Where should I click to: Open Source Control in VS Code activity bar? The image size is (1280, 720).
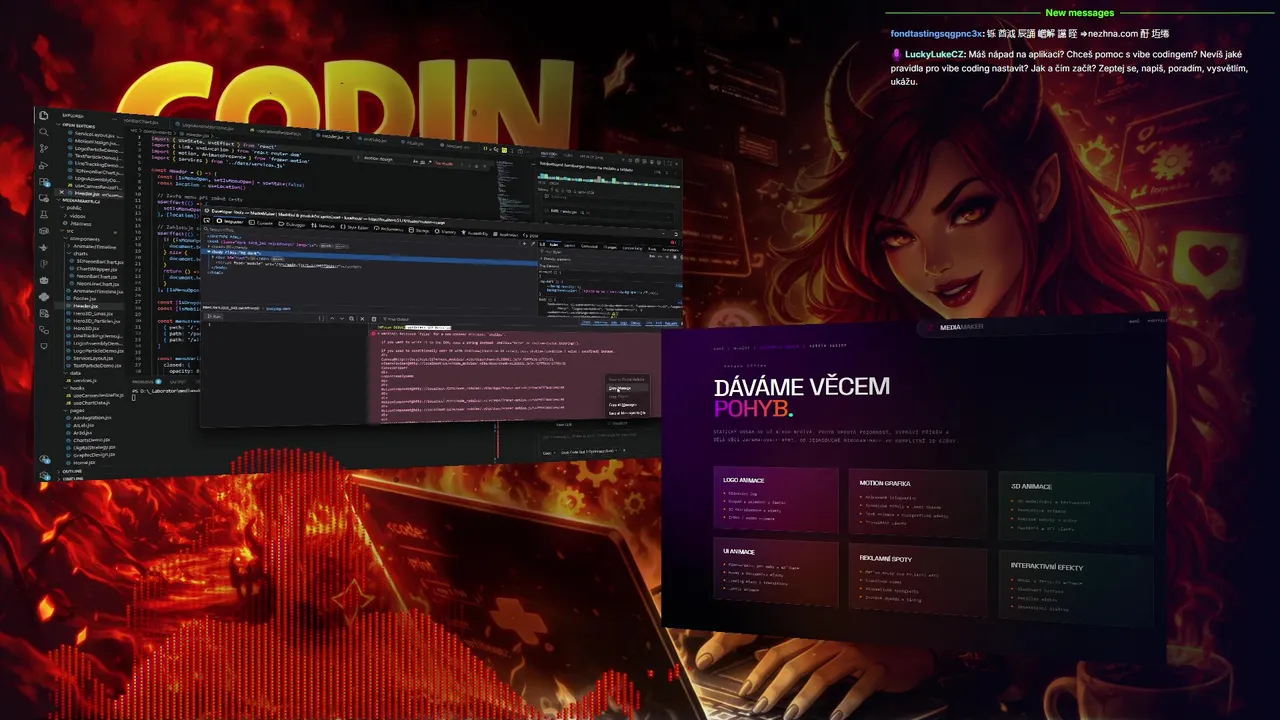(43, 149)
